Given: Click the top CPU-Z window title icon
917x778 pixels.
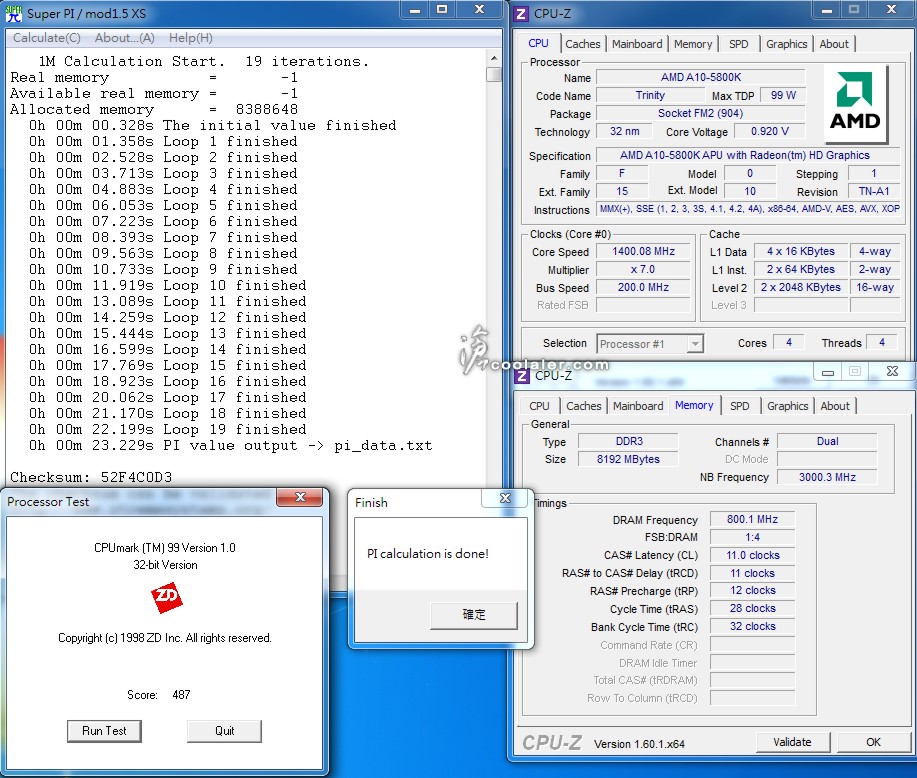Looking at the screenshot, I should 521,13.
